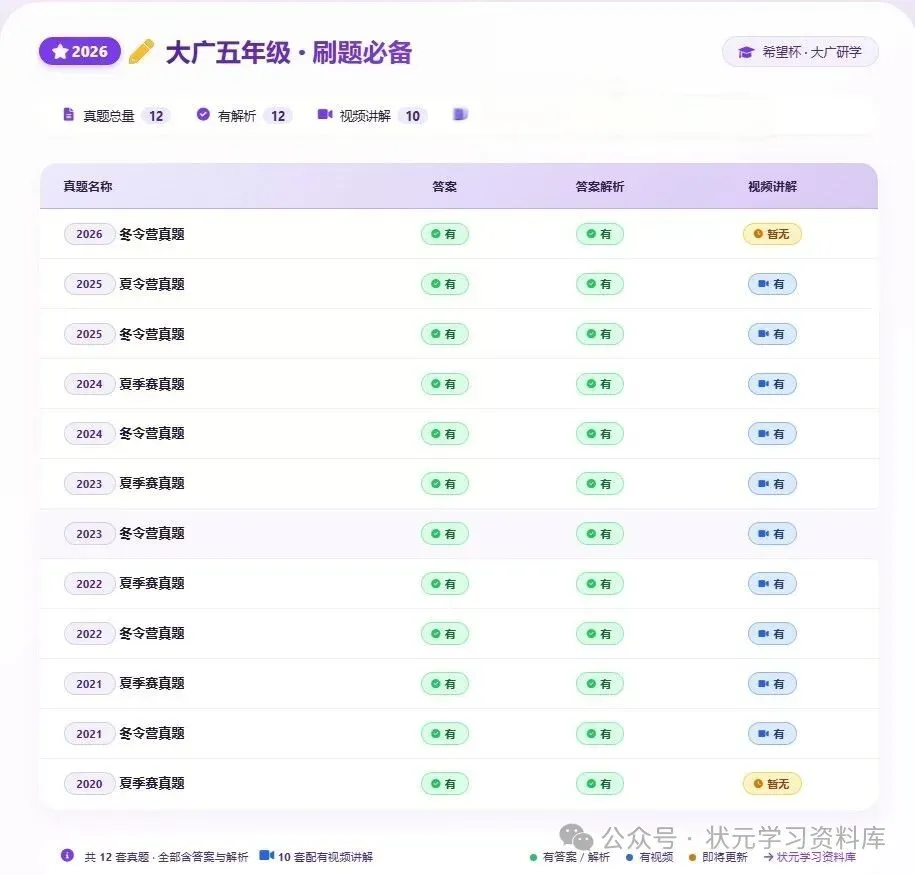Click the answer badge for 2021 夏季赛真题

[445, 684]
